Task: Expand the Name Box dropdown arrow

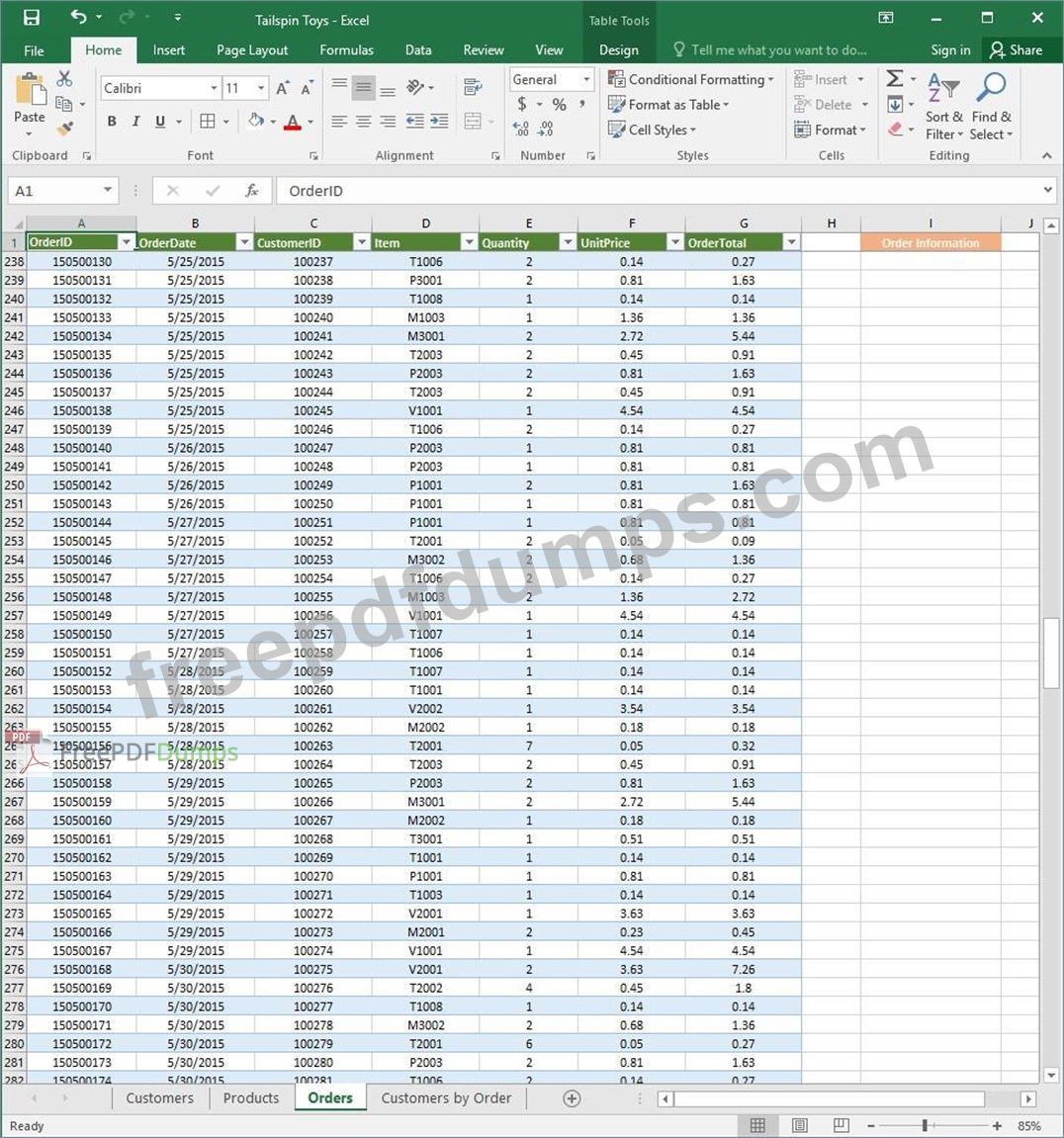Action: pos(108,190)
